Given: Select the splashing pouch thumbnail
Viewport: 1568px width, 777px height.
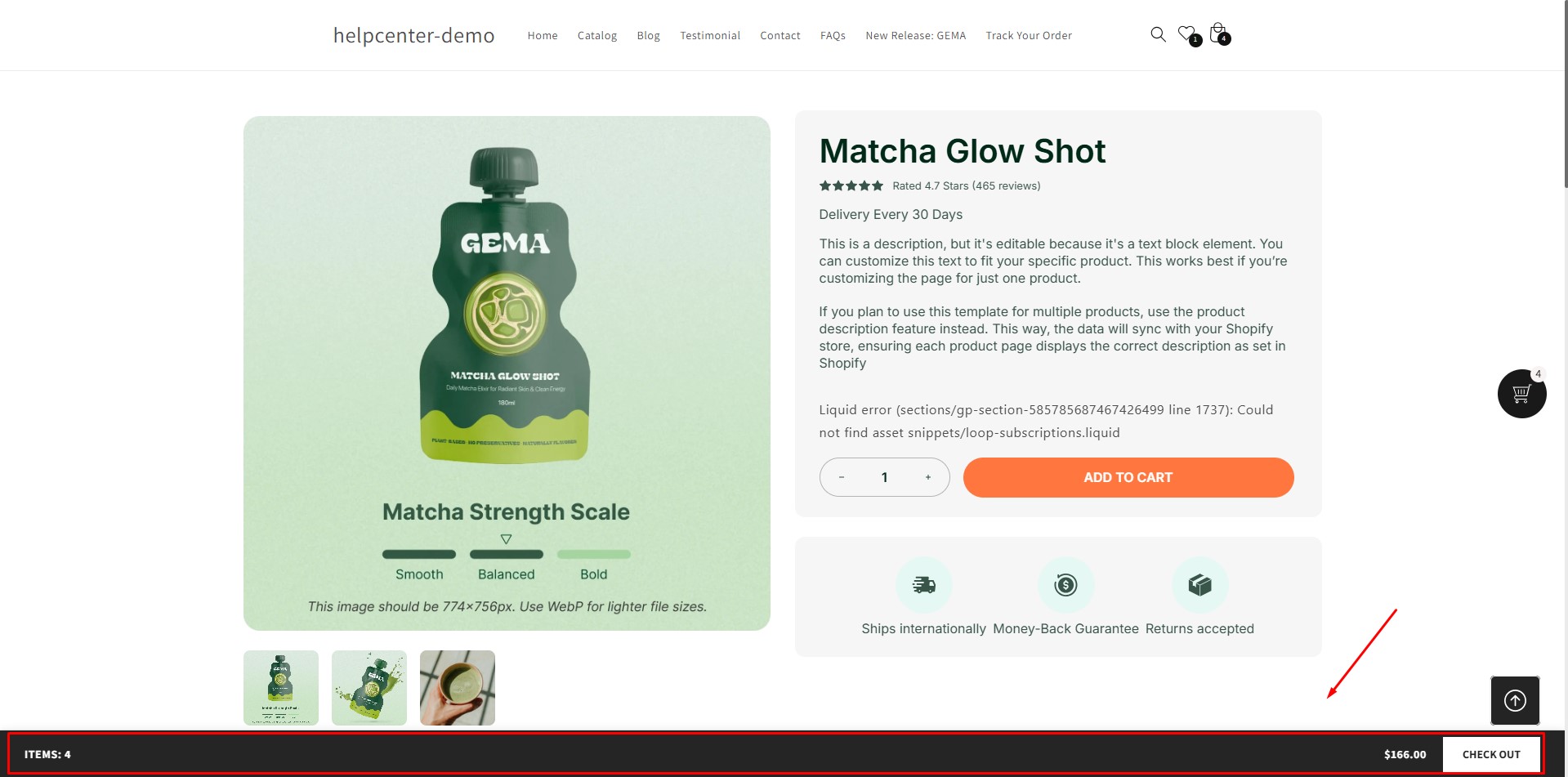Looking at the screenshot, I should click(369, 688).
